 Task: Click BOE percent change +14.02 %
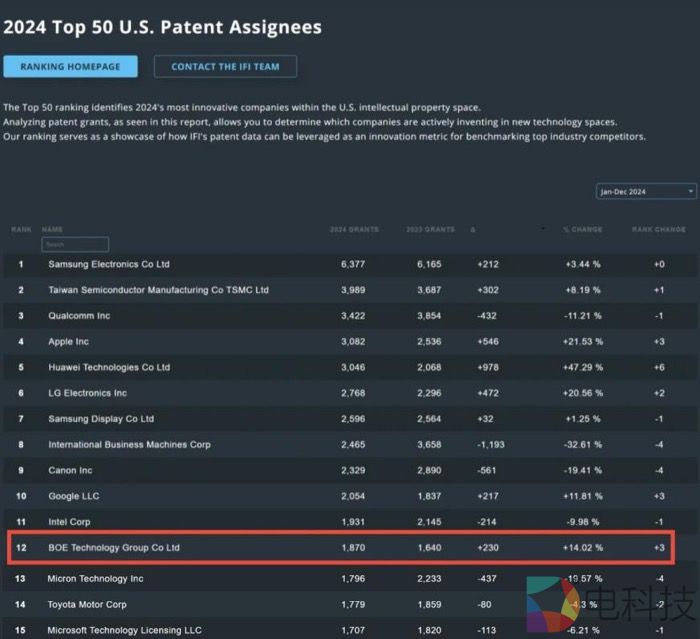tap(583, 548)
